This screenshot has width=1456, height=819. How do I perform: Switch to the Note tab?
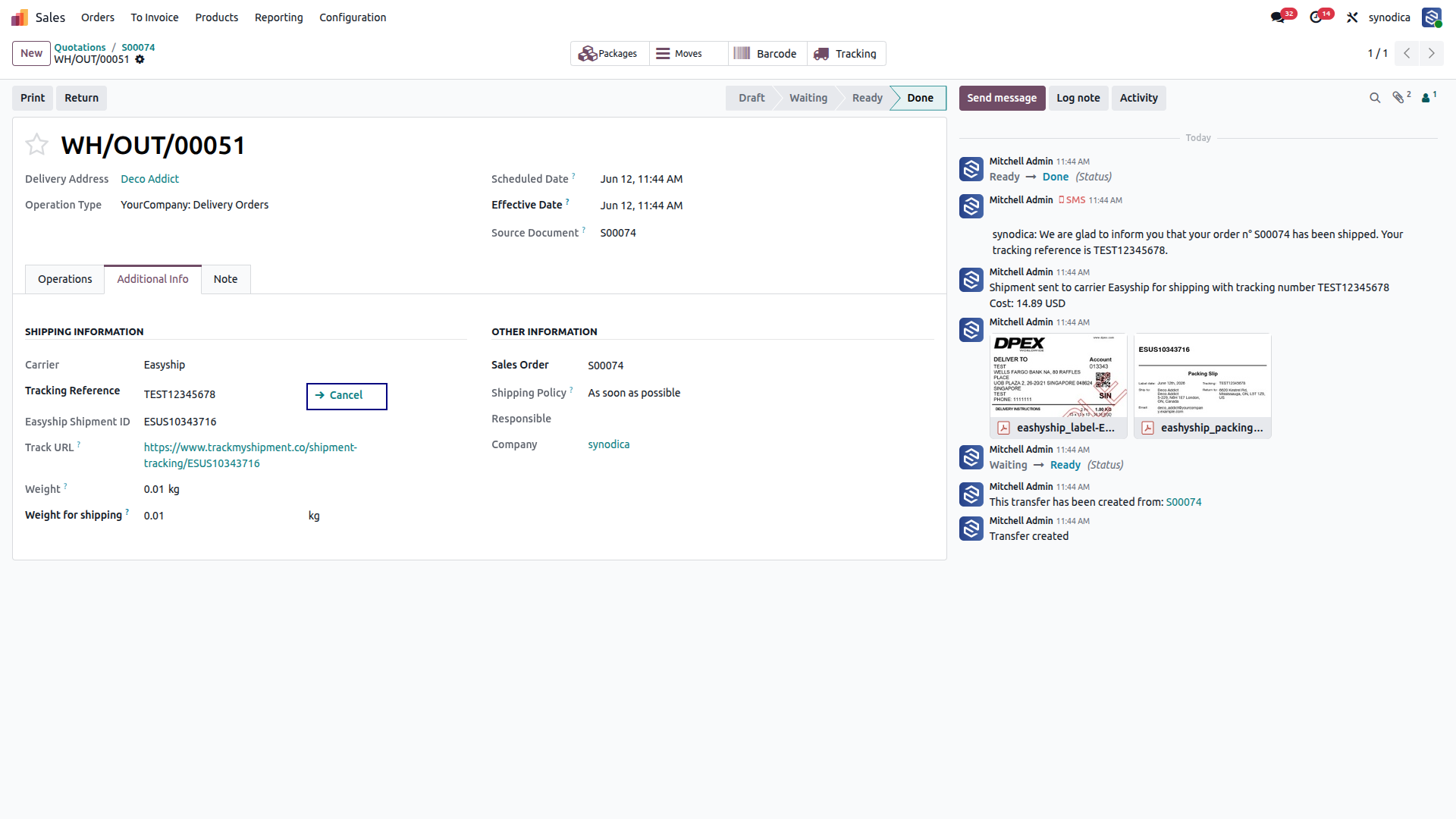click(x=226, y=279)
